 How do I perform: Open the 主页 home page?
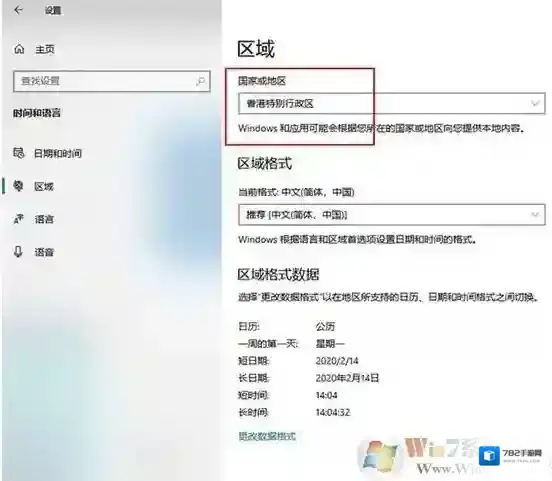(45, 49)
